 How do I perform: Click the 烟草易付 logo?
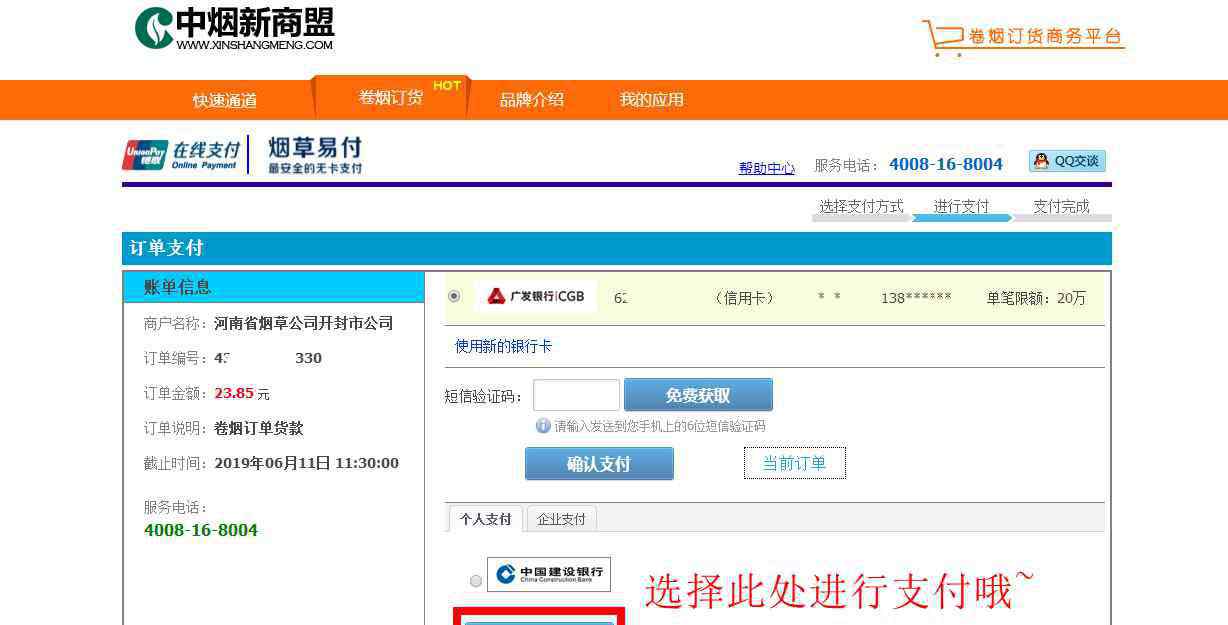pos(315,155)
